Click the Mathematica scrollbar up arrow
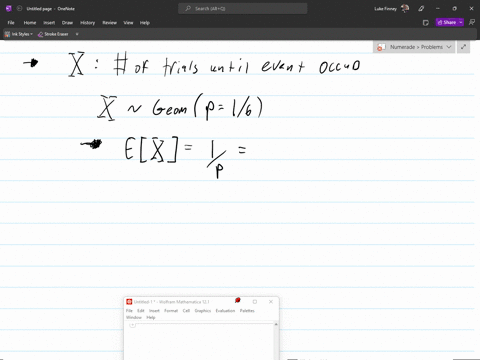This screenshot has width=480, height=360. pyautogui.click(x=276, y=324)
